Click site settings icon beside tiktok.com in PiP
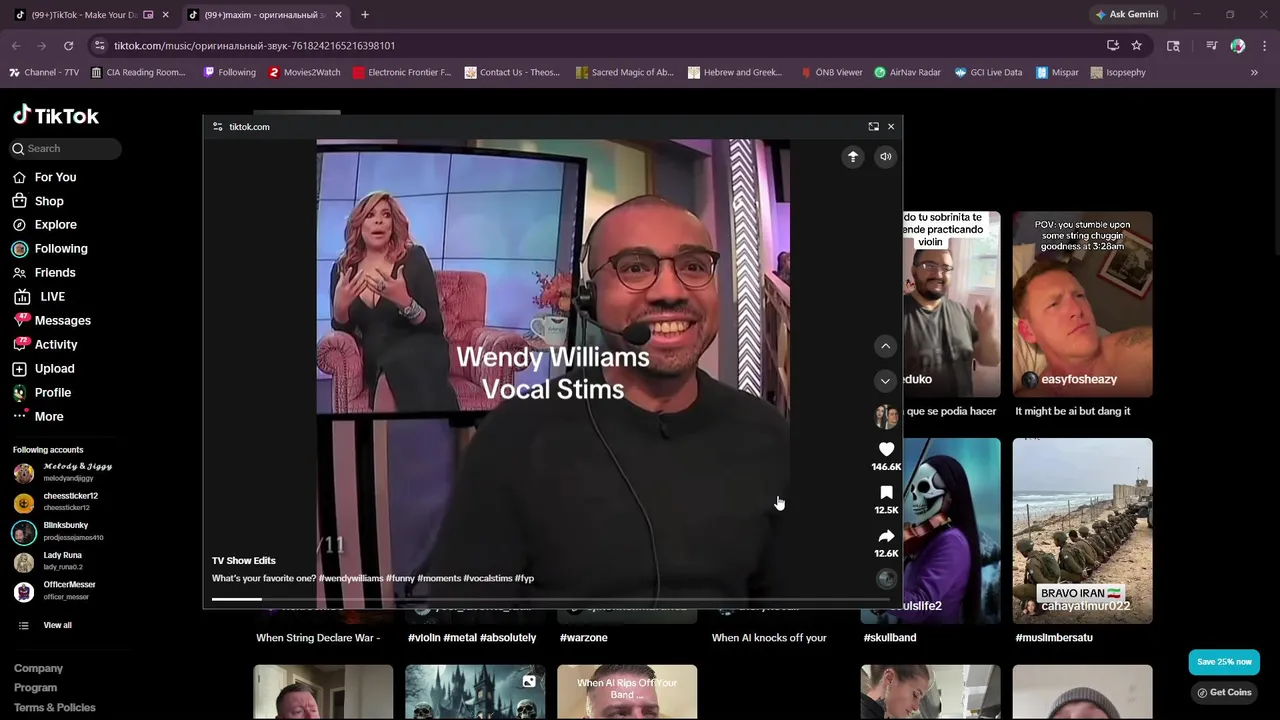This screenshot has width=1280, height=720. (x=218, y=127)
